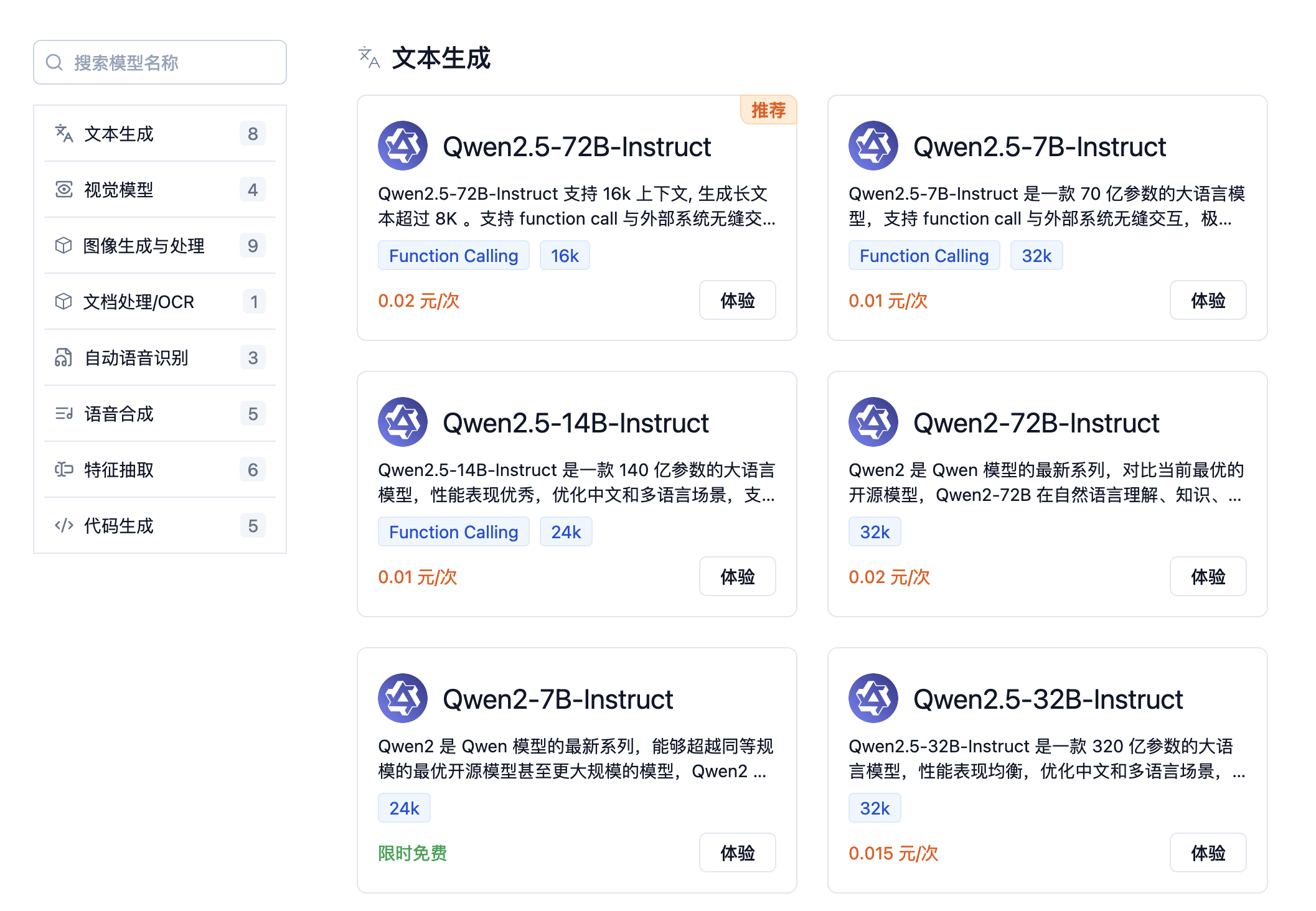Click the Qwen logo on Qwen2.5-7B-Instruct card
This screenshot has height=911, width=1316.
pos(873,146)
